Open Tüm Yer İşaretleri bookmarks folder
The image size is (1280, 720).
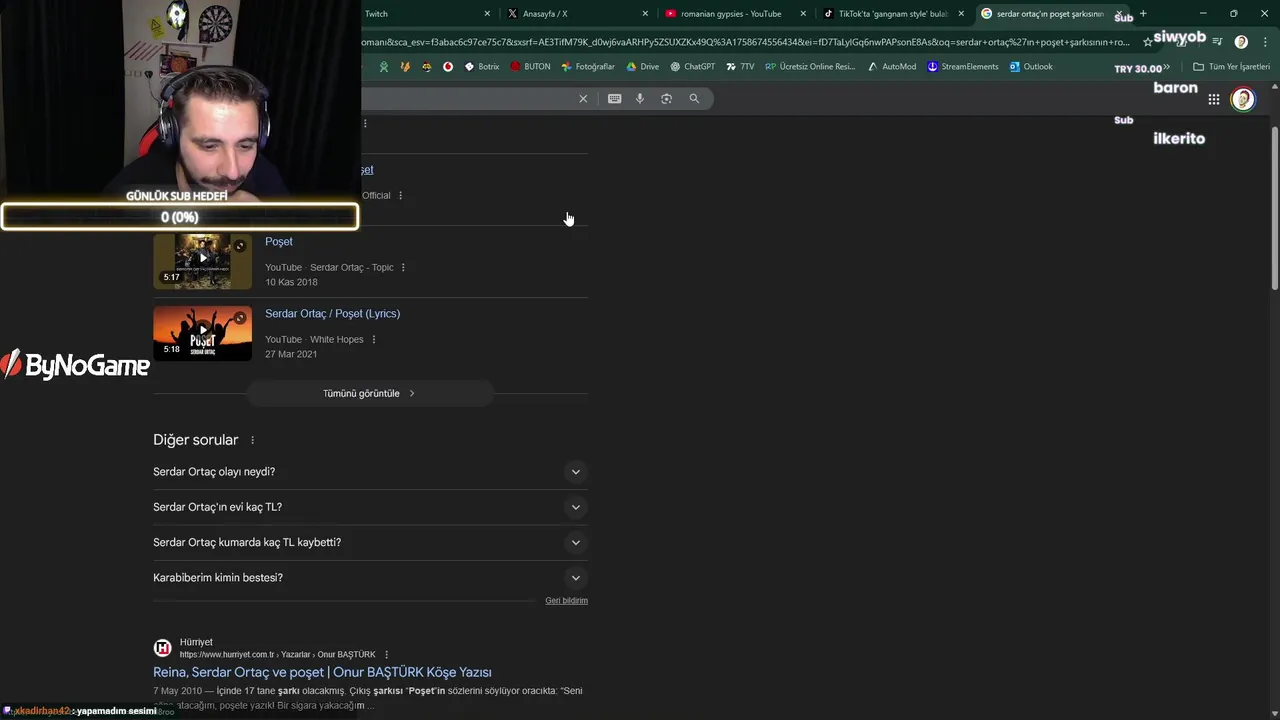(1231, 67)
